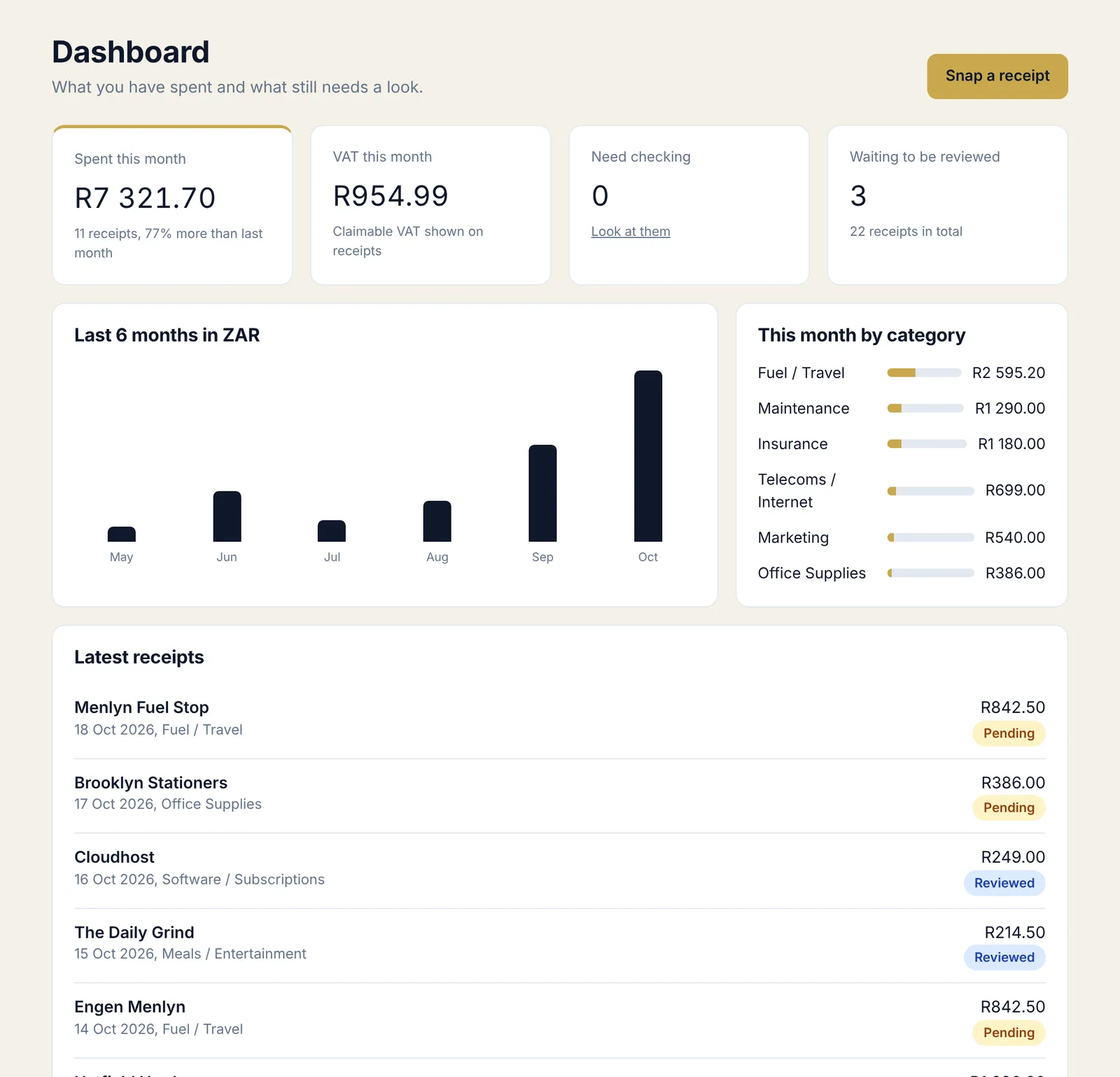This screenshot has height=1077, width=1120.
Task: Click the R7 321.70 spent total
Action: coord(145,198)
